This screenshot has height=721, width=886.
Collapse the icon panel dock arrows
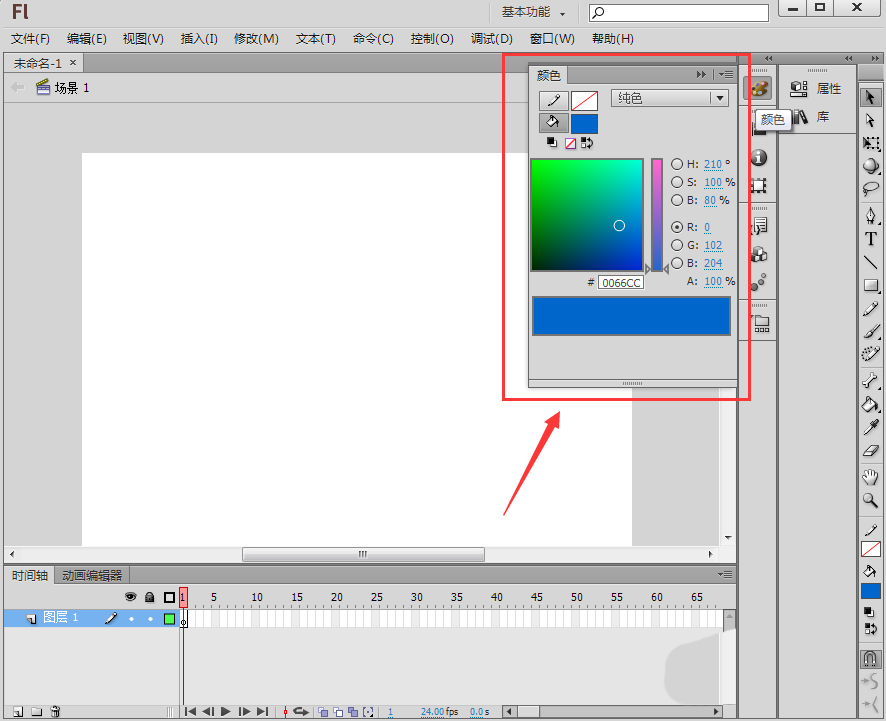click(768, 58)
